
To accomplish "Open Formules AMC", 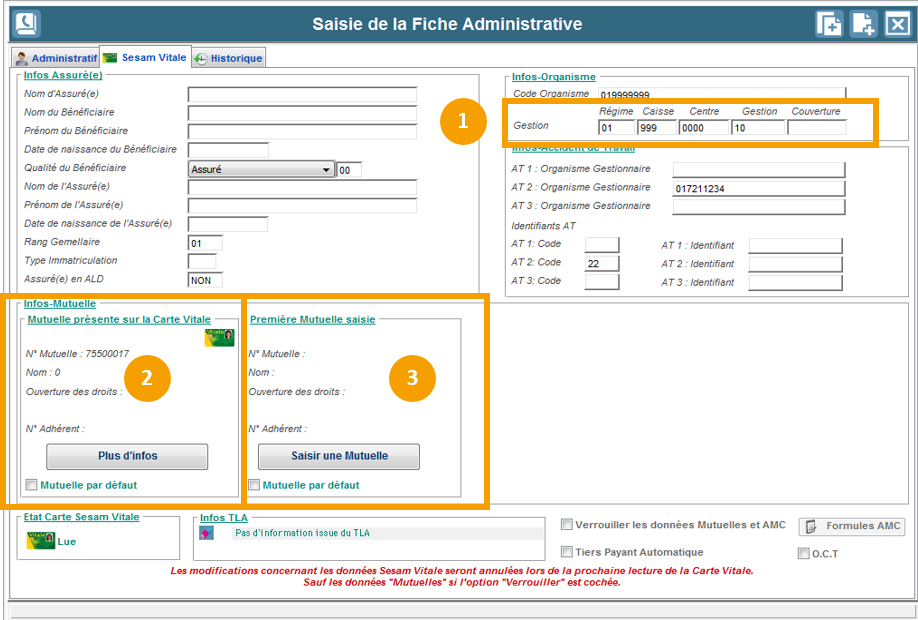I will (x=851, y=526).
